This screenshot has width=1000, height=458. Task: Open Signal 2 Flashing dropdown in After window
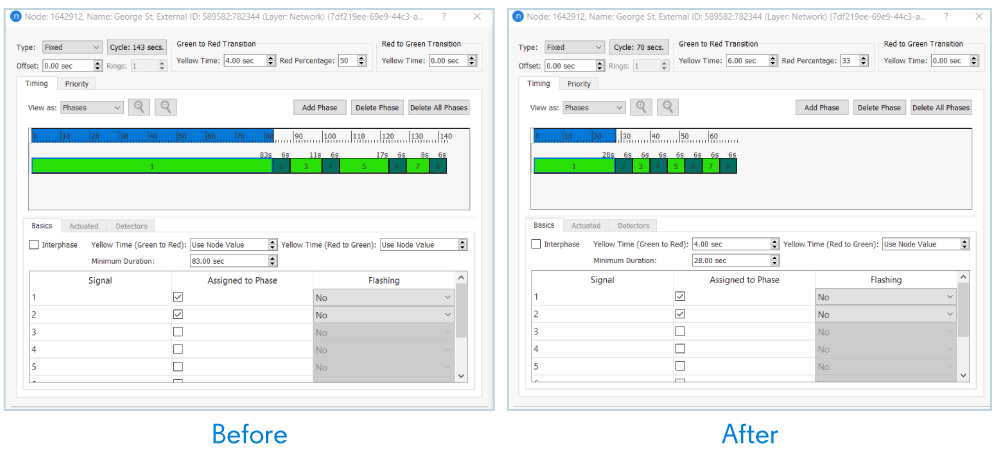pos(886,314)
